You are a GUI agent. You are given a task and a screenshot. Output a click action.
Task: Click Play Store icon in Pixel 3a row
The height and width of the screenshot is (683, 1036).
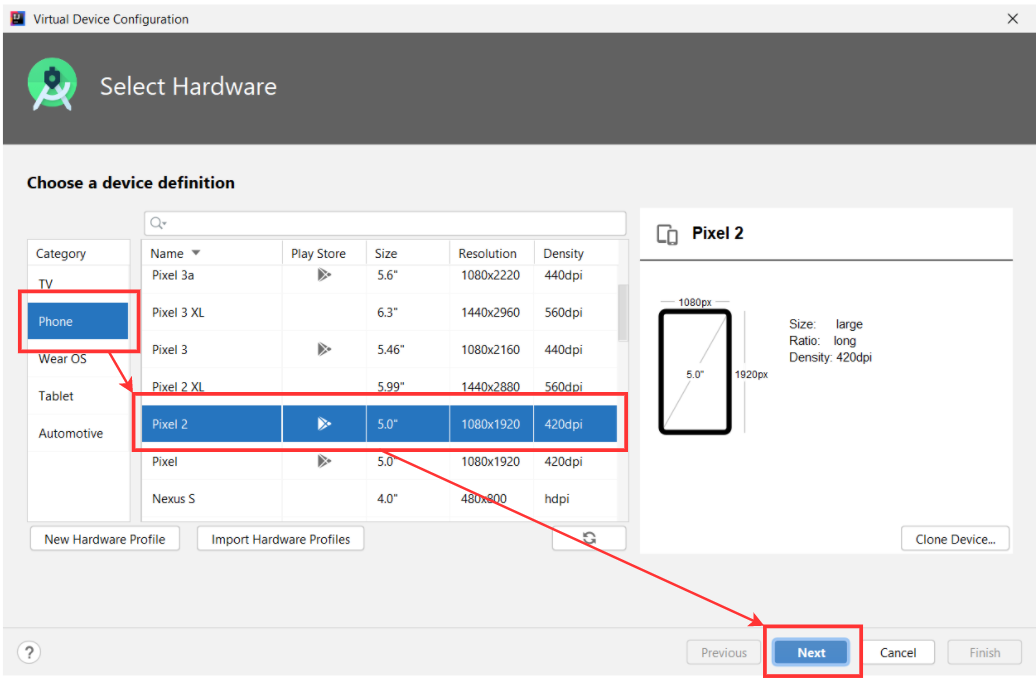tap(324, 275)
